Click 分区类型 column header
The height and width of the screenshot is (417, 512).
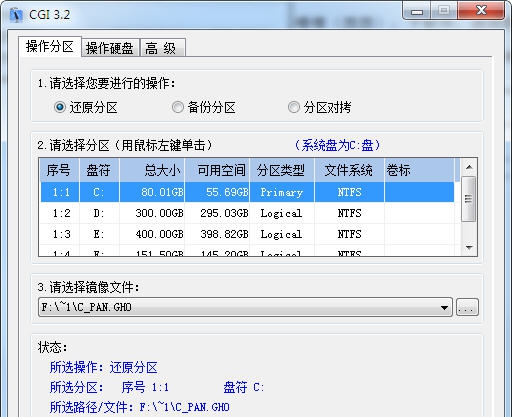282,170
